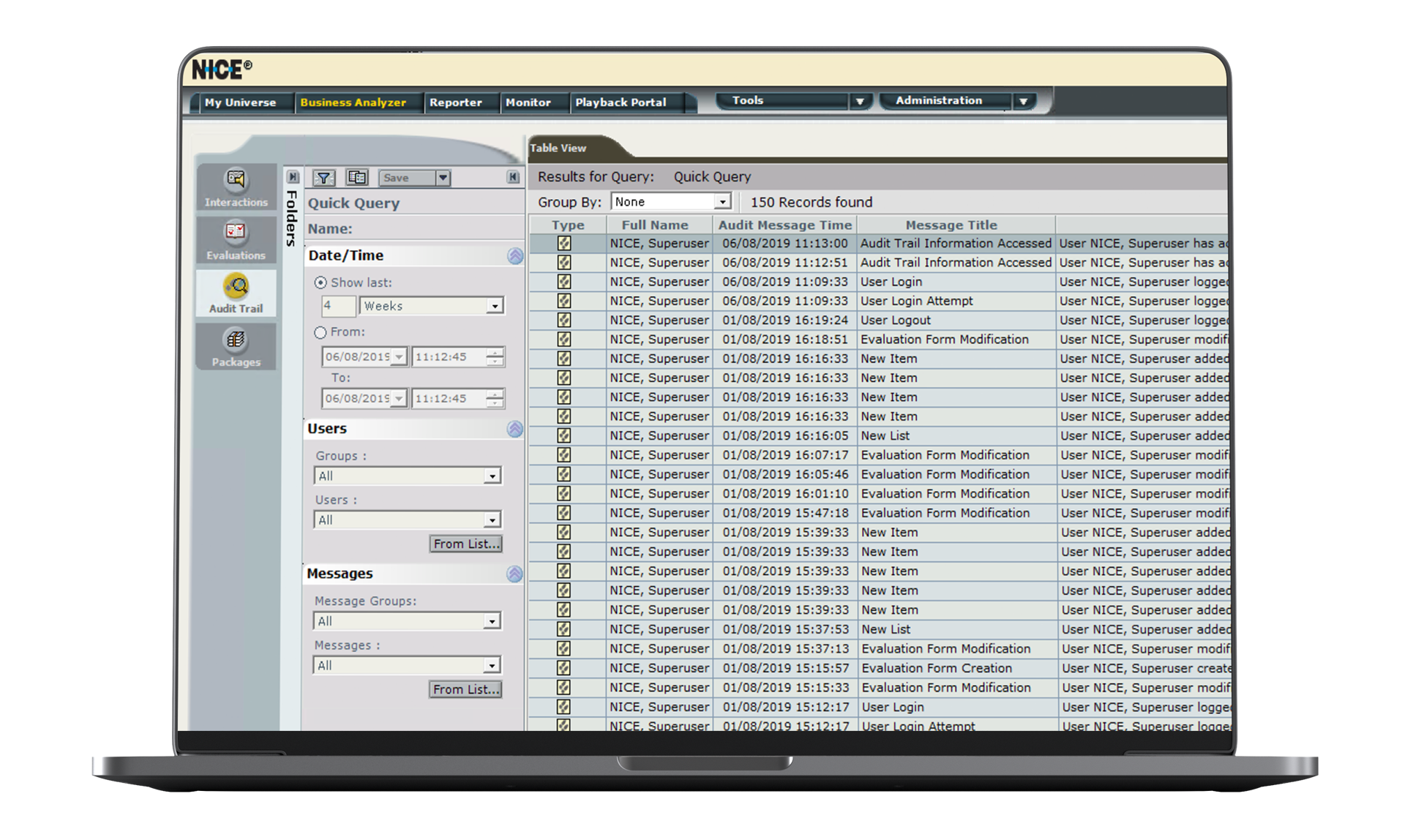
Task: Select the New List 15:37:53 title cell
Action: pos(957,629)
